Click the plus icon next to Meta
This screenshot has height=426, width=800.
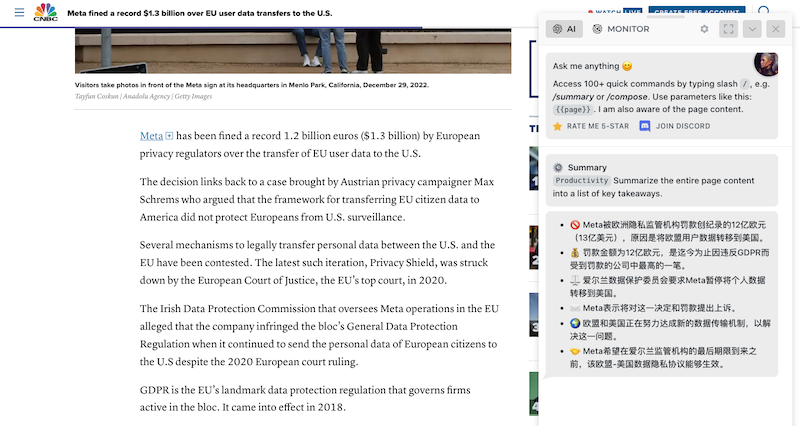169,136
